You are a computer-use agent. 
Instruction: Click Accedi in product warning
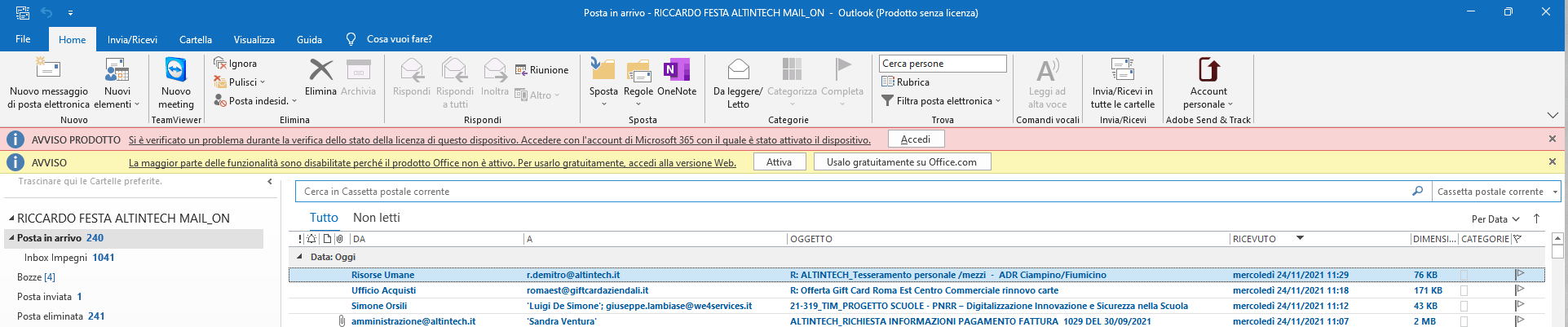[916, 139]
